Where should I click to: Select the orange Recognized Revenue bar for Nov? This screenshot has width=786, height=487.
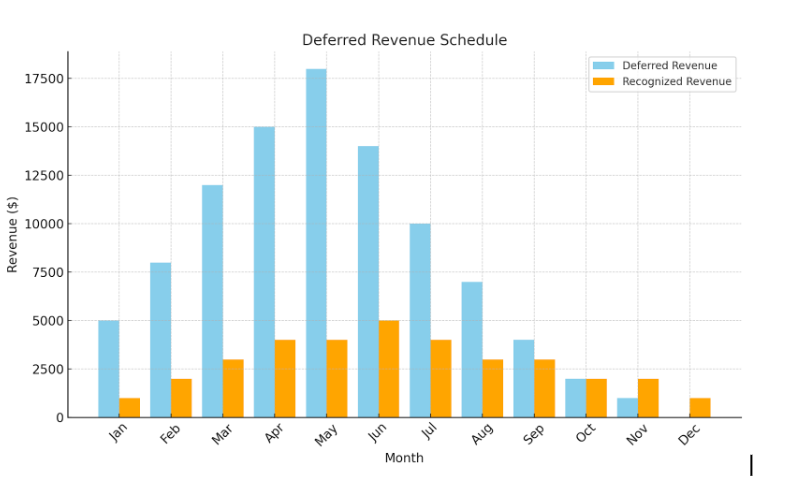click(648, 398)
